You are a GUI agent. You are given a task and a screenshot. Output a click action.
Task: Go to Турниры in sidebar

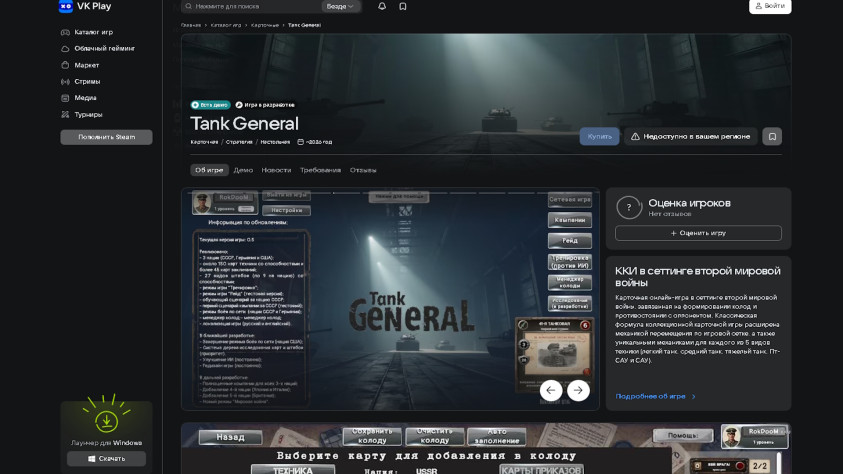tap(88, 114)
